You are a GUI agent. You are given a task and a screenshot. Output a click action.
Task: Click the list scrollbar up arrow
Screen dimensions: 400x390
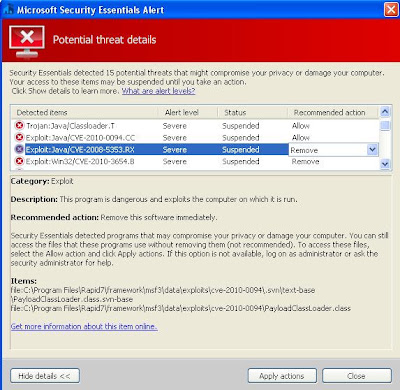pos(385,112)
